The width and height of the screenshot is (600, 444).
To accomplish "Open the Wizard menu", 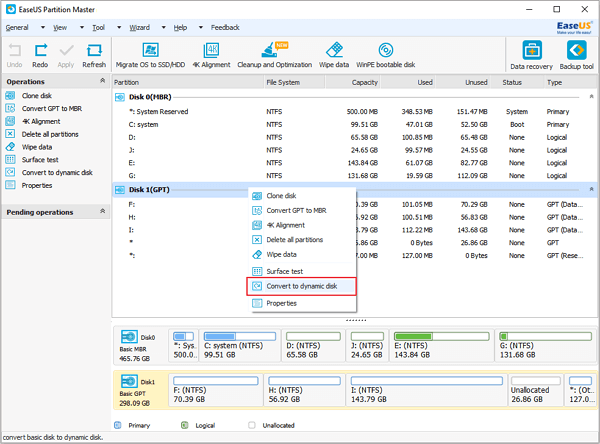I will (x=139, y=28).
